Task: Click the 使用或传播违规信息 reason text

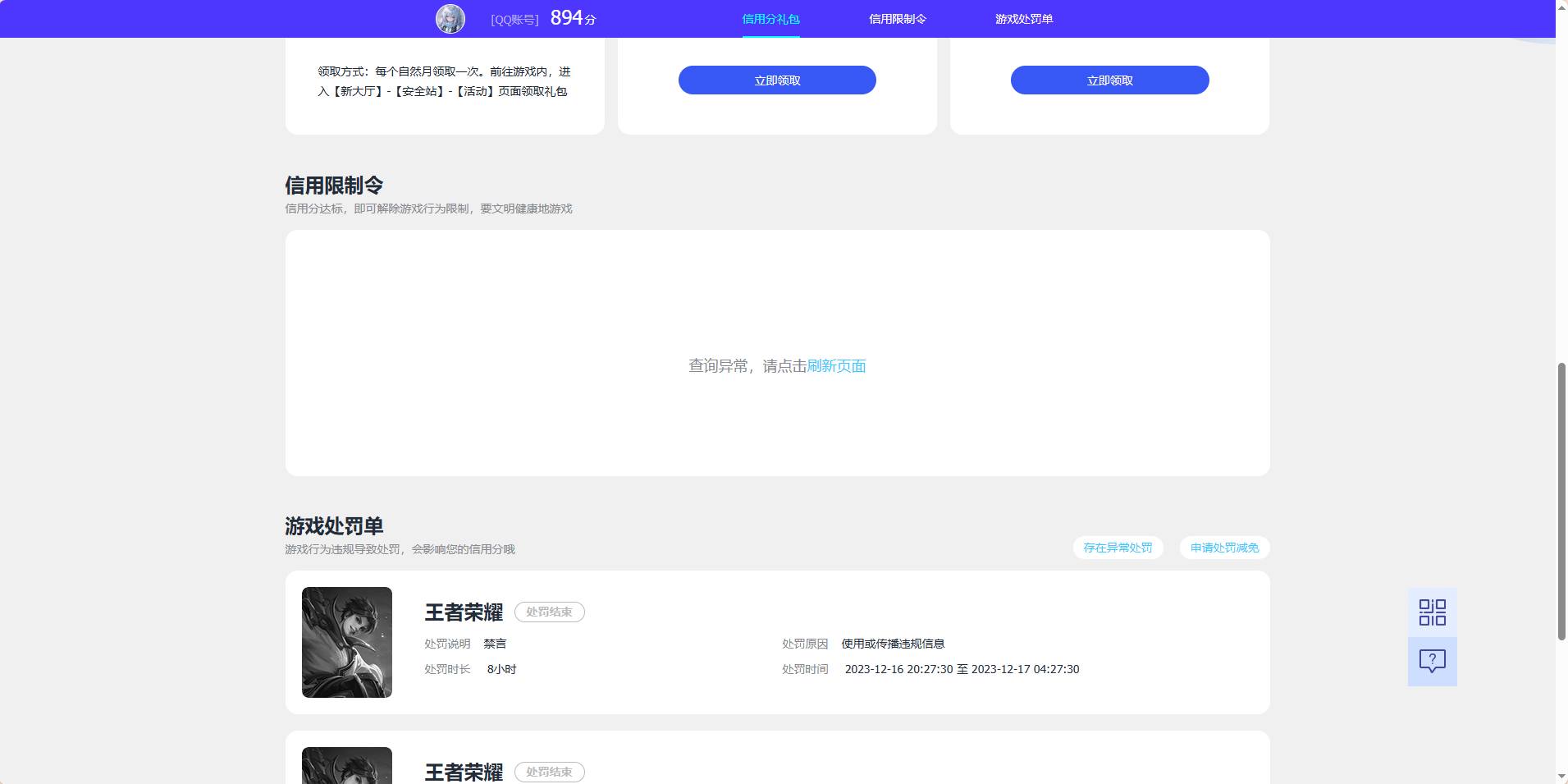Action: pos(893,644)
